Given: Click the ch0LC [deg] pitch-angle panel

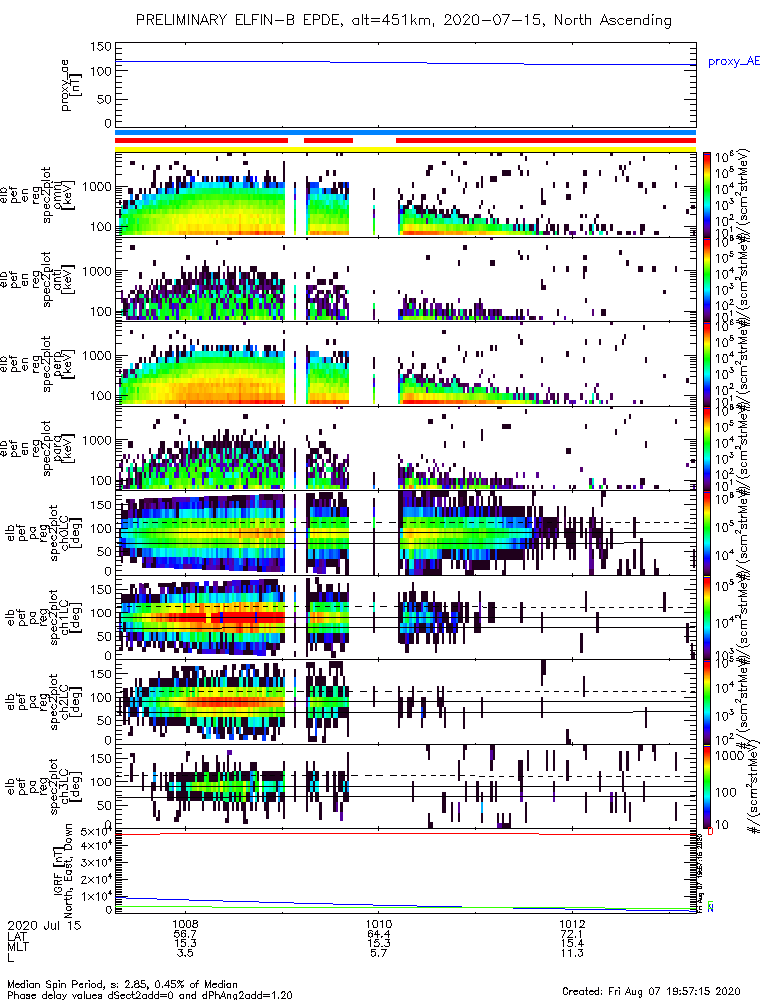Looking at the screenshot, I should click(x=405, y=533).
